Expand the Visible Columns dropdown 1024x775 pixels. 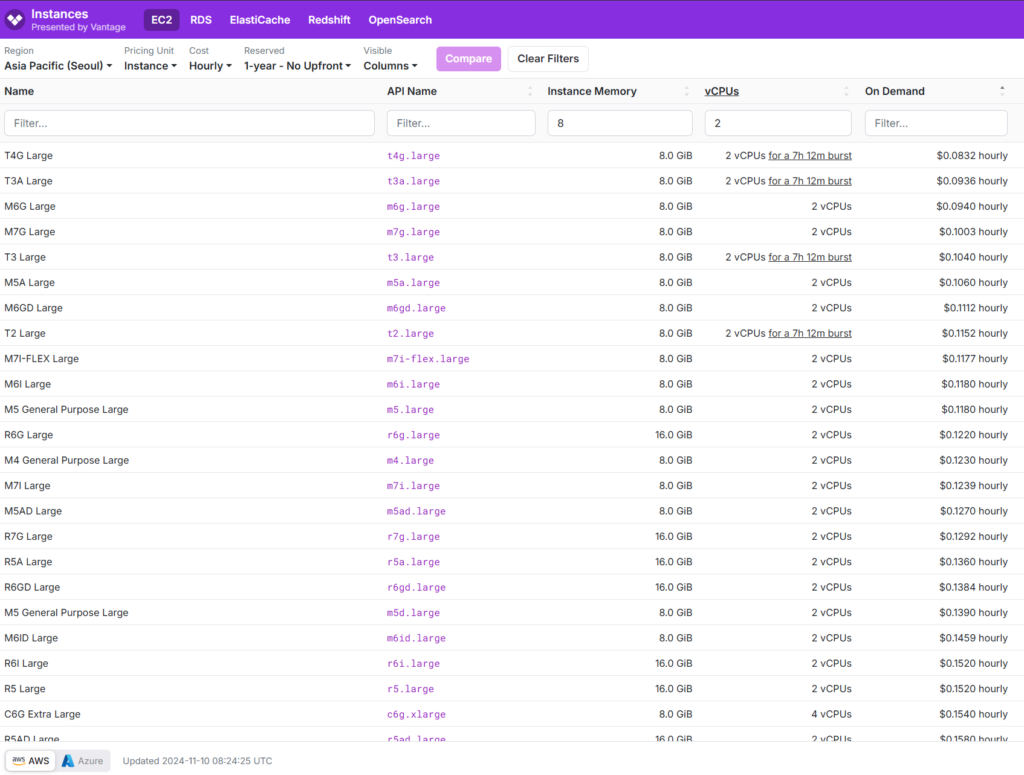(390, 66)
